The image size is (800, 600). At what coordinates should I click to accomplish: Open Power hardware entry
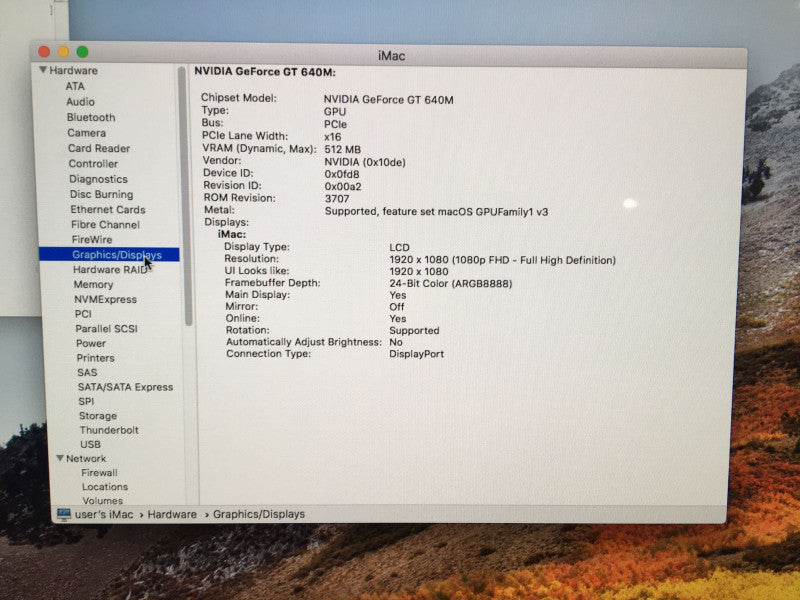click(x=91, y=343)
